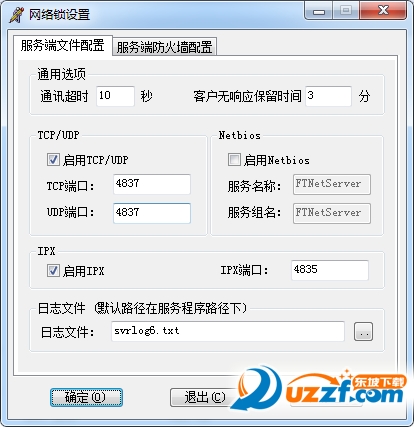Viewport: 414px width, 427px height.
Task: Click the IPX端口 input field
Action: tap(330, 270)
